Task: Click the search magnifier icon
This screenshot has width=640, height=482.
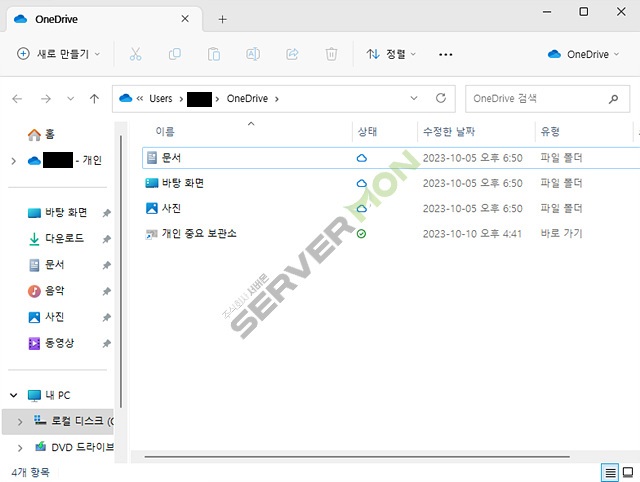Action: (x=613, y=98)
